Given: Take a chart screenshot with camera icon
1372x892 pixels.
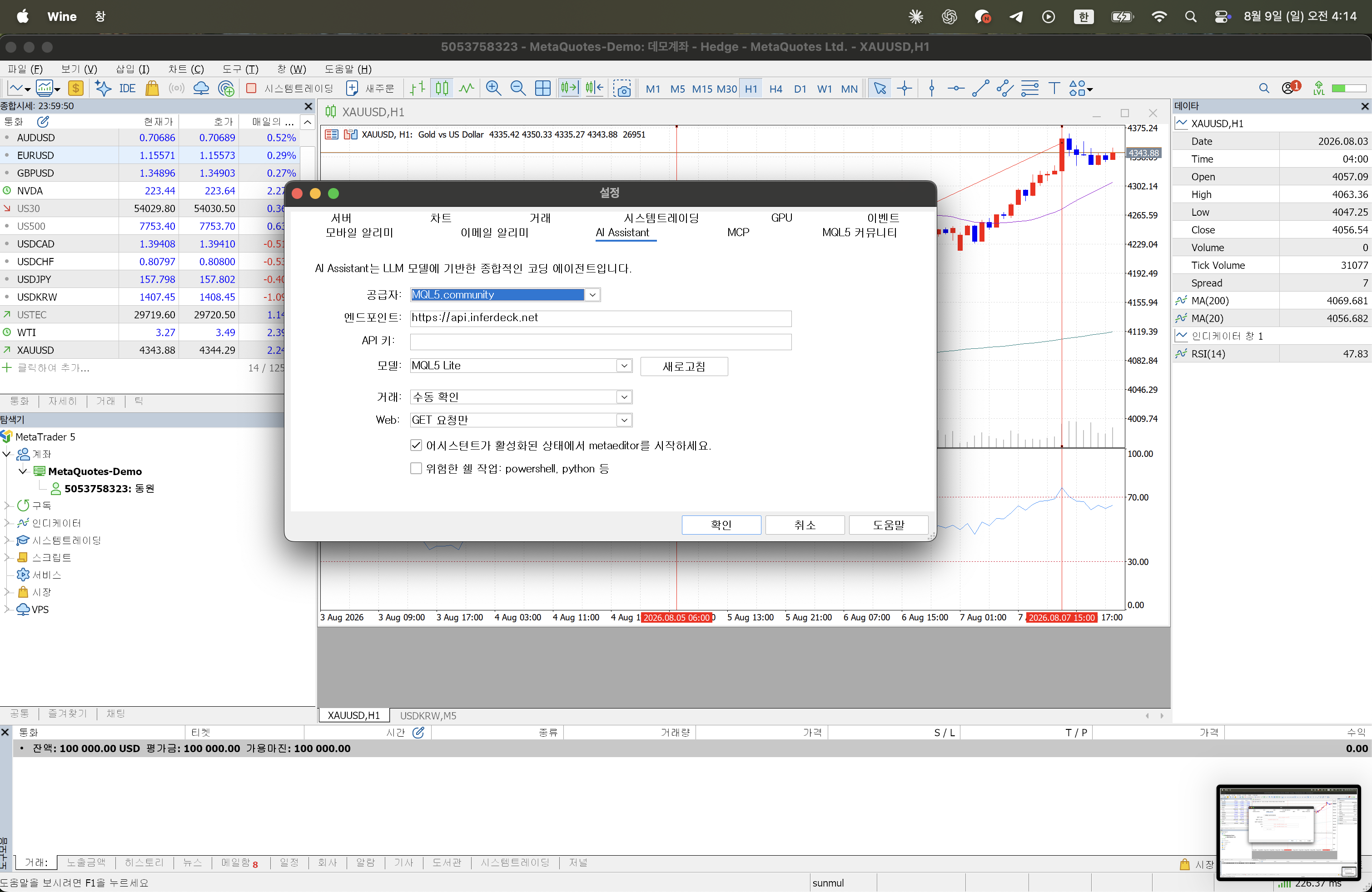Looking at the screenshot, I should pos(622,89).
